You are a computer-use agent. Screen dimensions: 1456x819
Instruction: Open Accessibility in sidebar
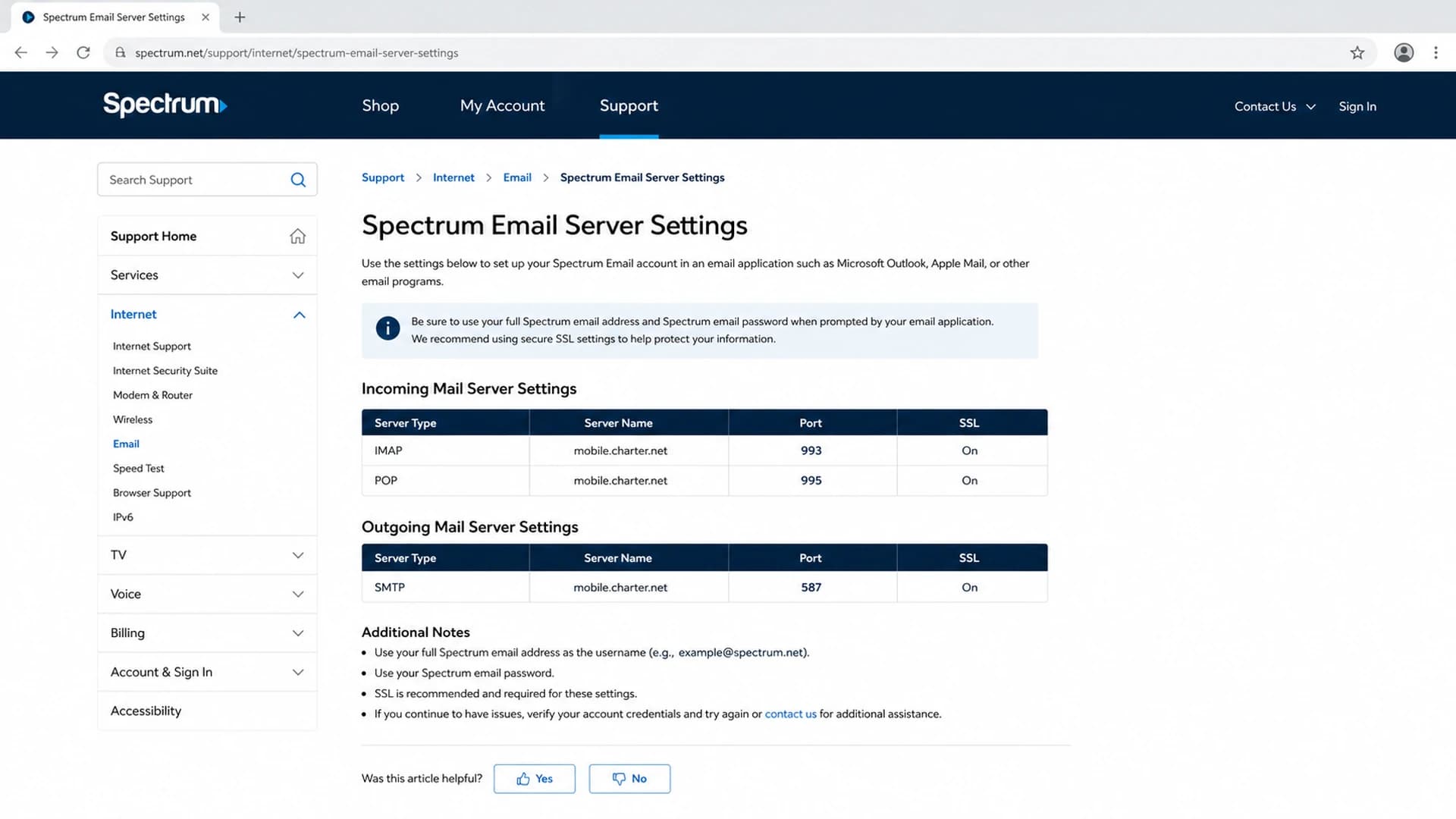point(207,711)
